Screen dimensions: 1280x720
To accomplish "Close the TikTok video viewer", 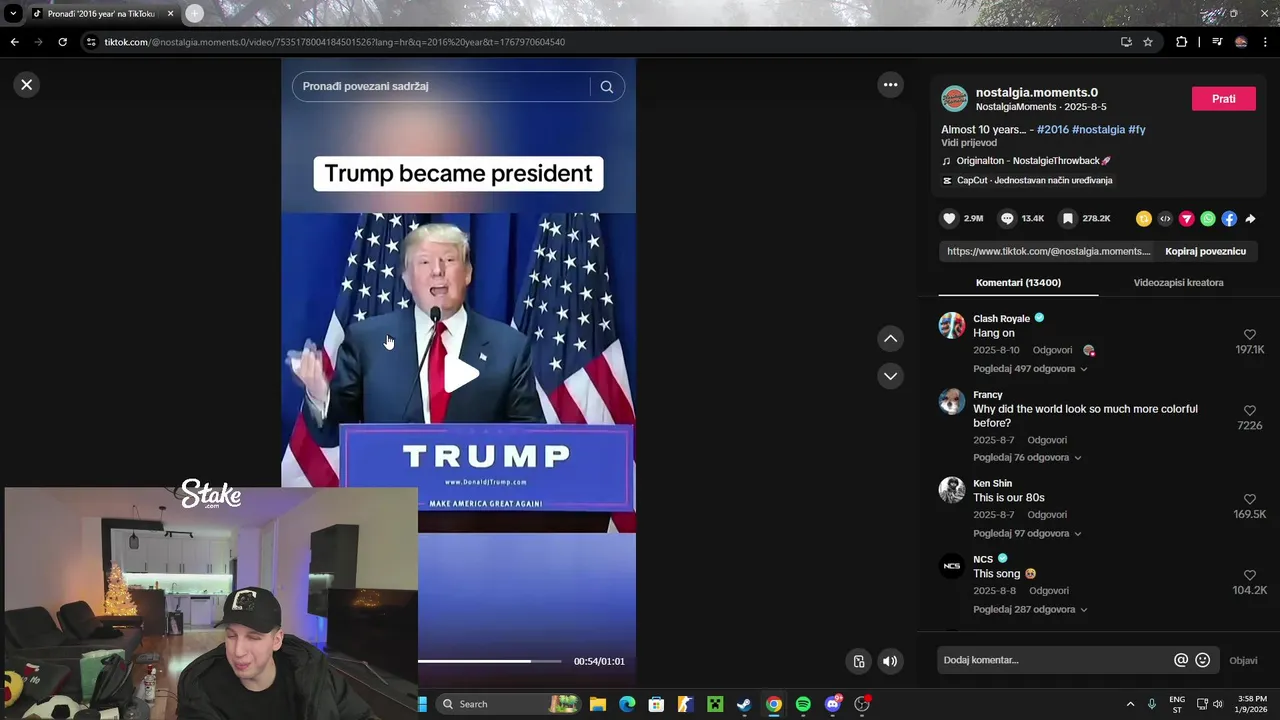I will point(27,85).
